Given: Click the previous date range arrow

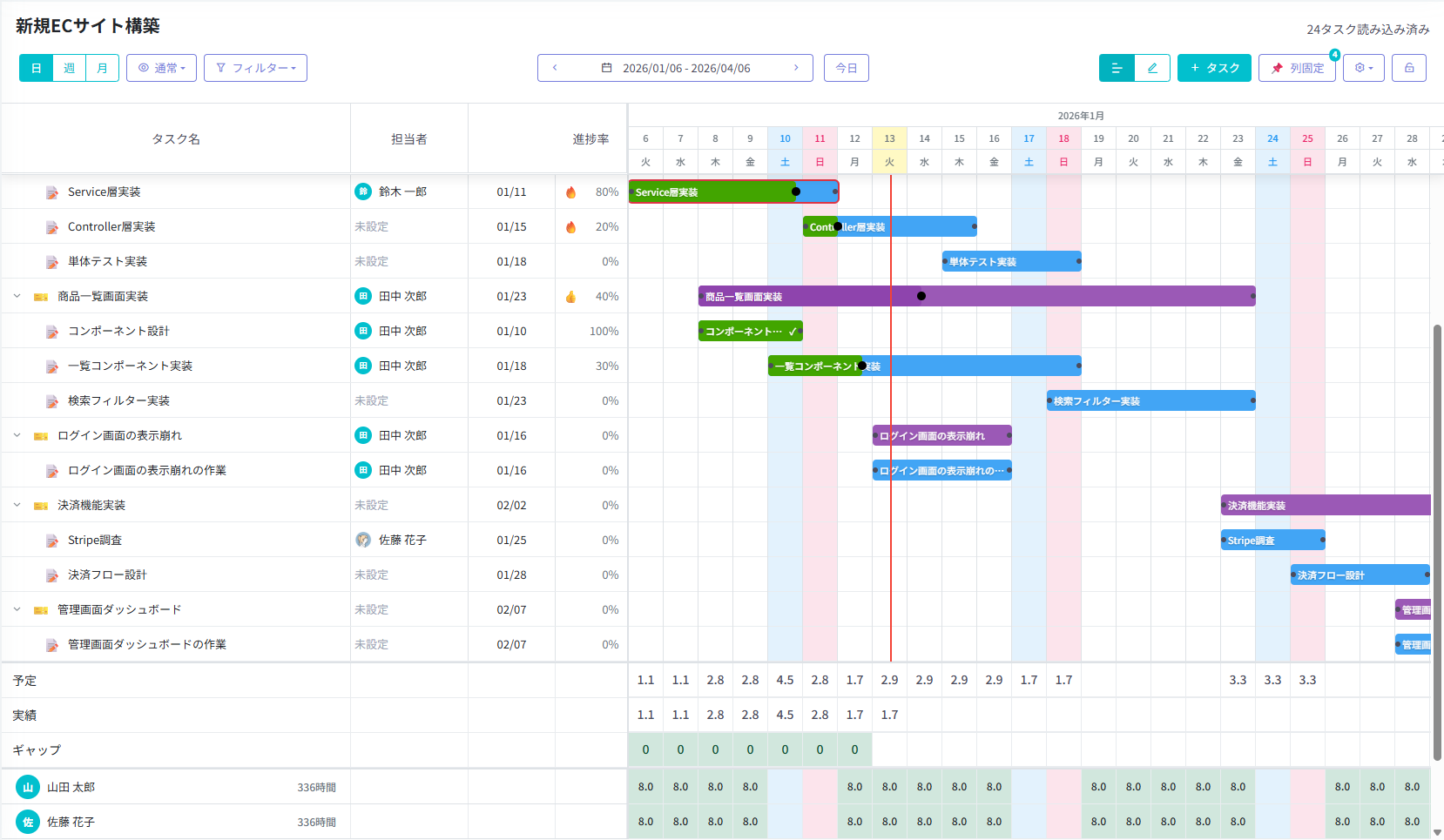Looking at the screenshot, I should (x=555, y=68).
